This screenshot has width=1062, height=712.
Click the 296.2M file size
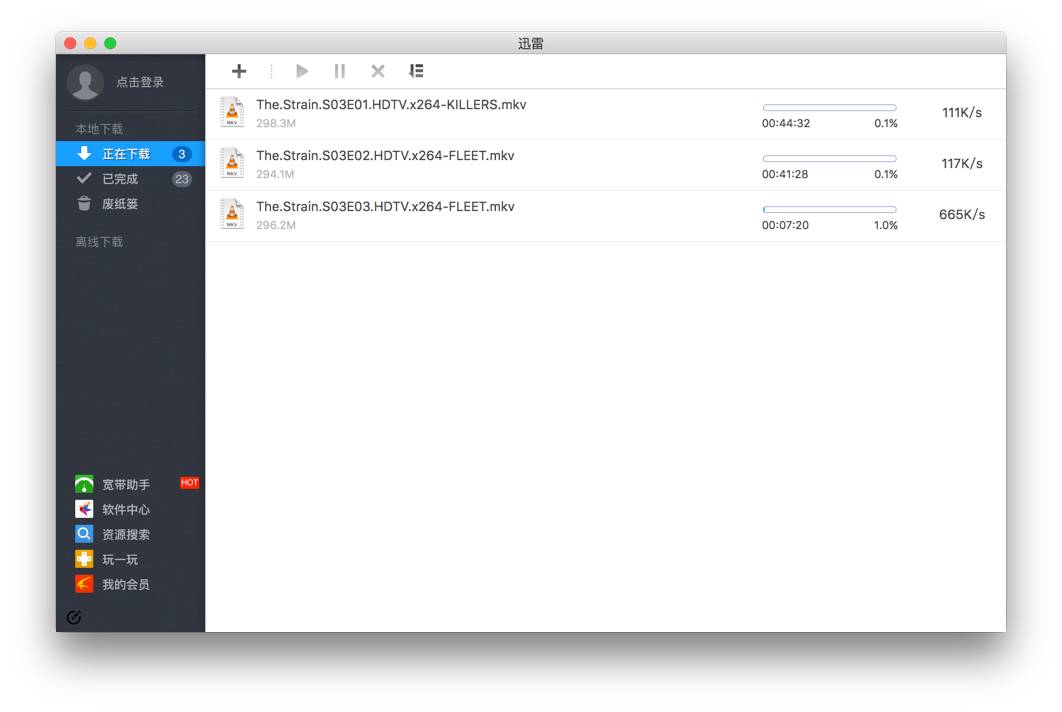pyautogui.click(x=276, y=225)
